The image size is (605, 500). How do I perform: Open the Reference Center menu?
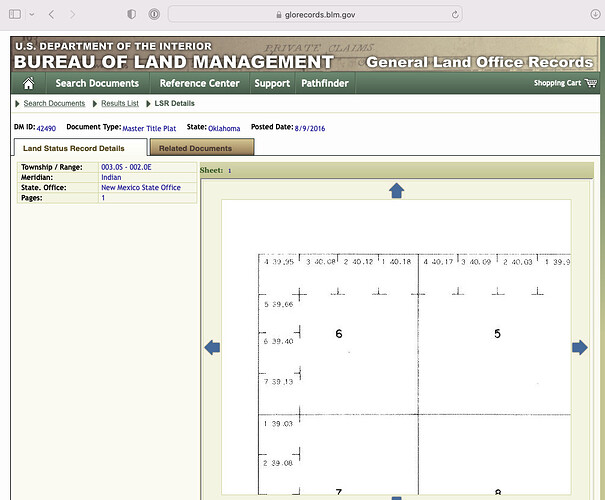(x=199, y=83)
